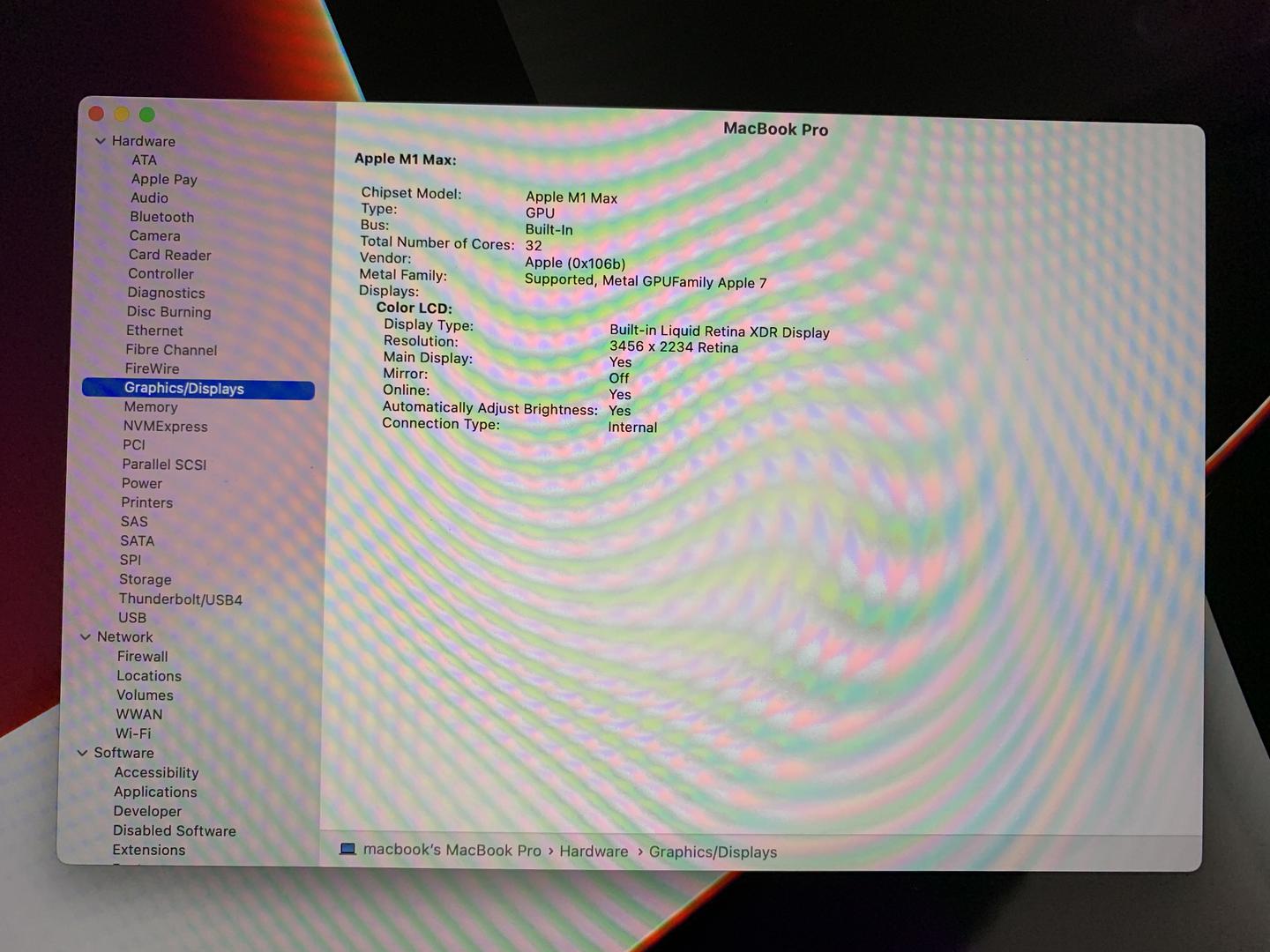Select Disc Burning in the sidebar
The height and width of the screenshot is (952, 1270).
[x=169, y=312]
